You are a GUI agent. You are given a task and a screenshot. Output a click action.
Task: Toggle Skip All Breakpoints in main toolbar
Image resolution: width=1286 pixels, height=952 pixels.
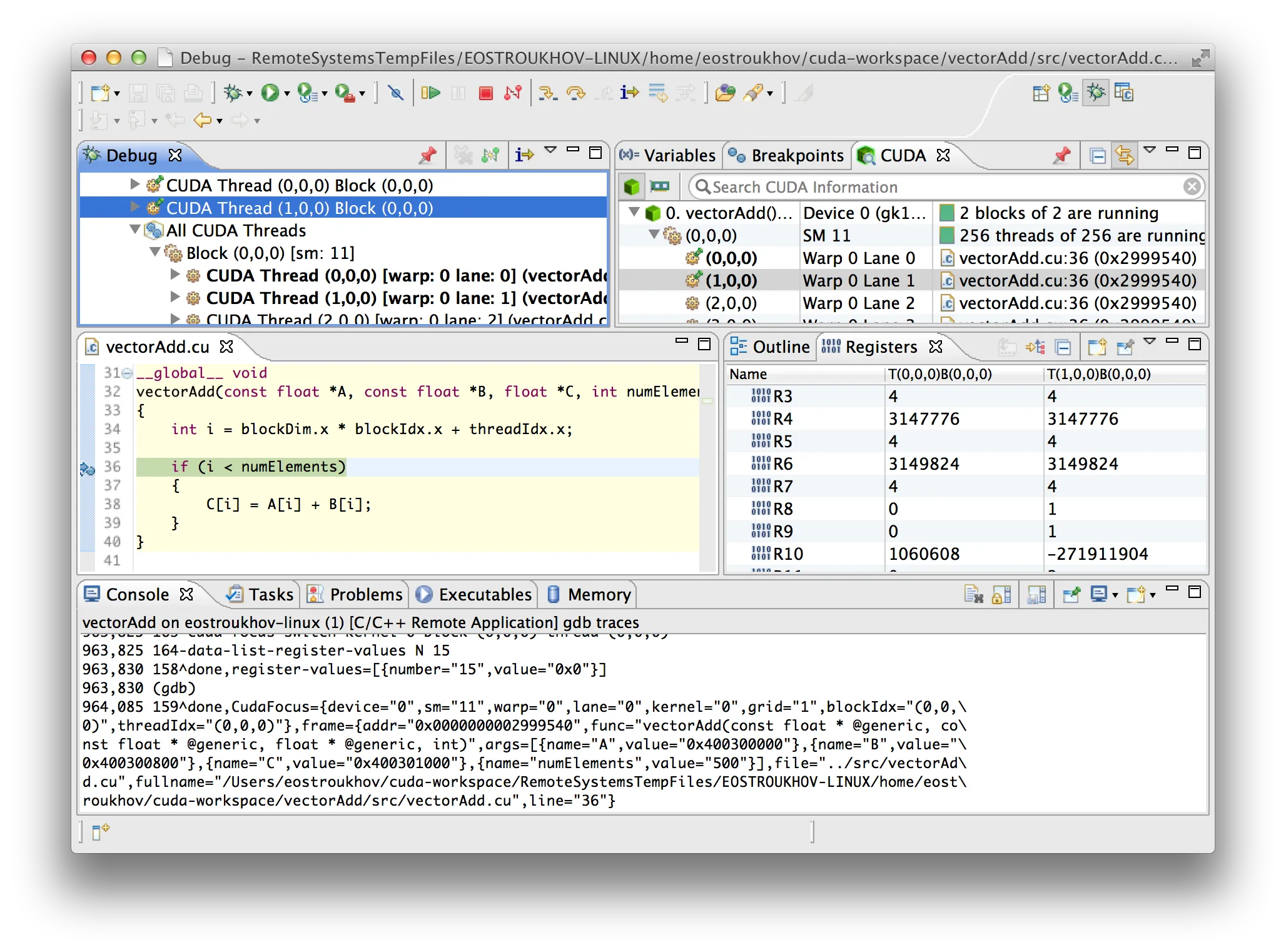pos(395,93)
